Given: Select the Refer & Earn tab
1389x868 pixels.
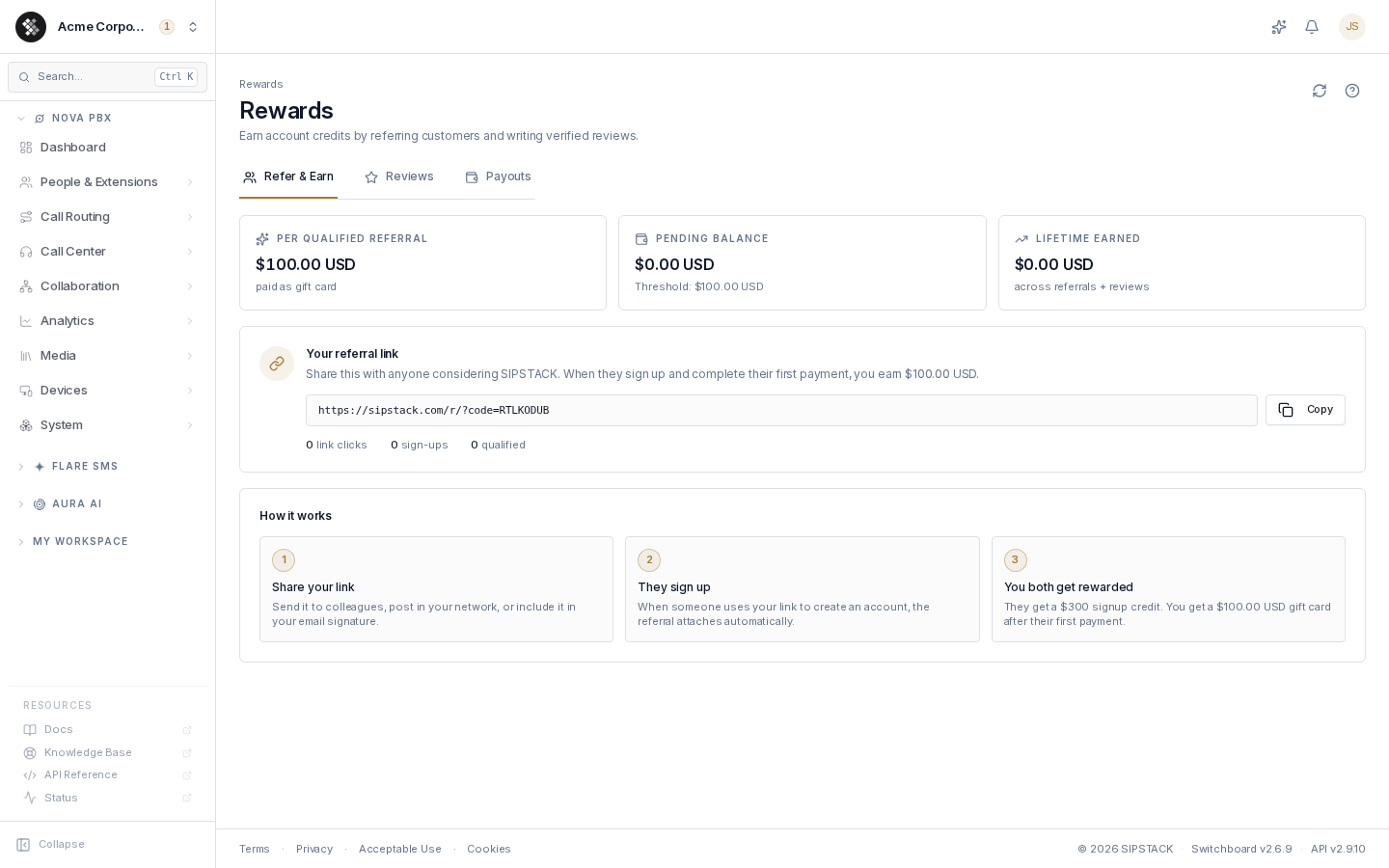Looking at the screenshot, I should [288, 177].
